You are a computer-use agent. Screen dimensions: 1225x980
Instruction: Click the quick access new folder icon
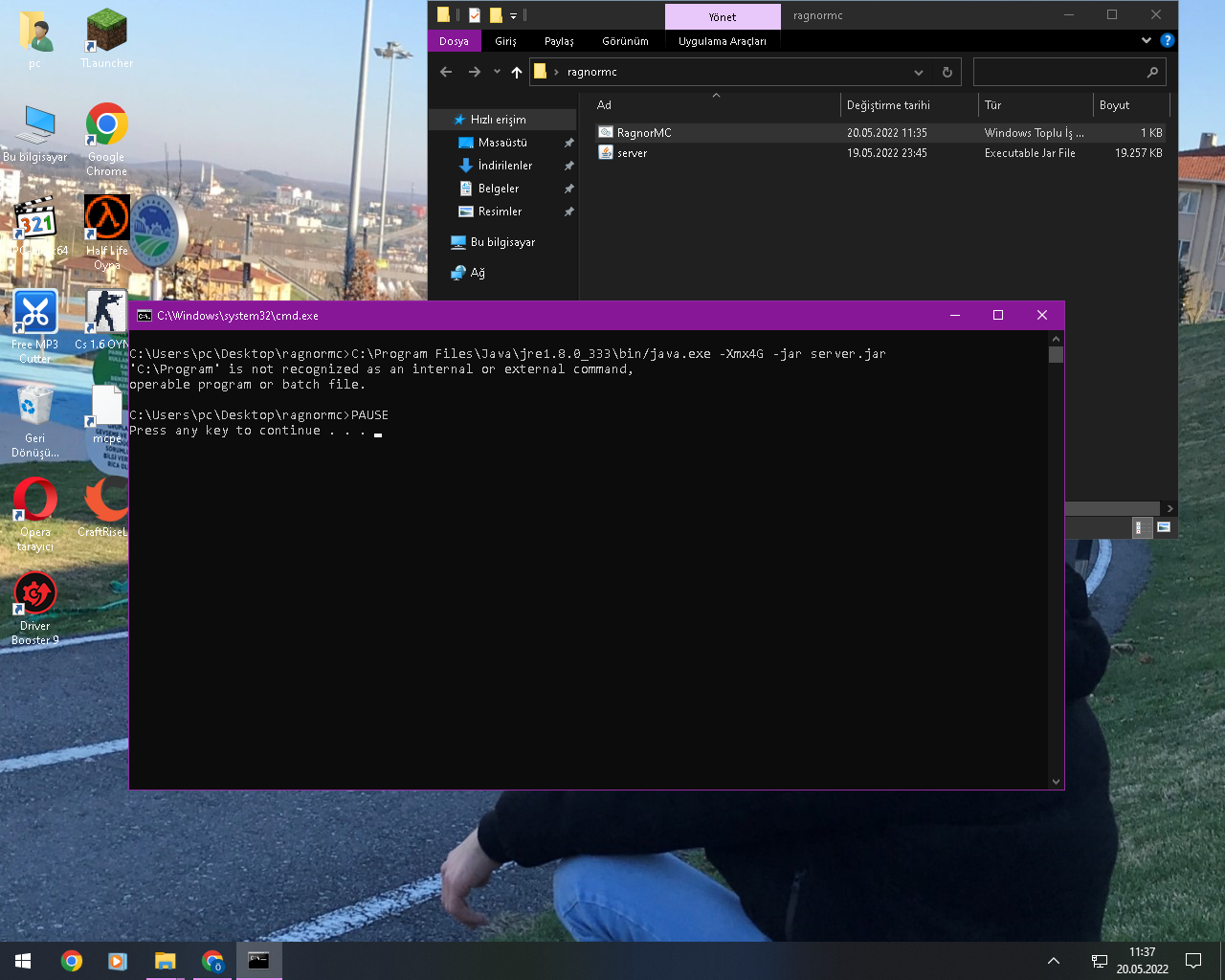[x=496, y=15]
